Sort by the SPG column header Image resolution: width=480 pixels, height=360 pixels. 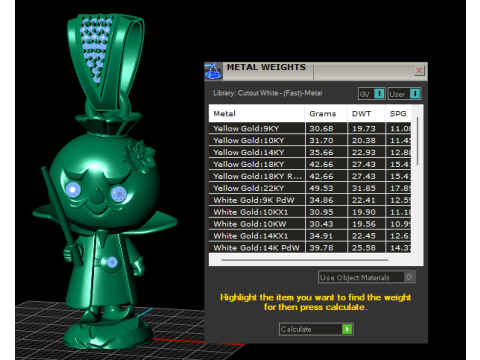398,114
